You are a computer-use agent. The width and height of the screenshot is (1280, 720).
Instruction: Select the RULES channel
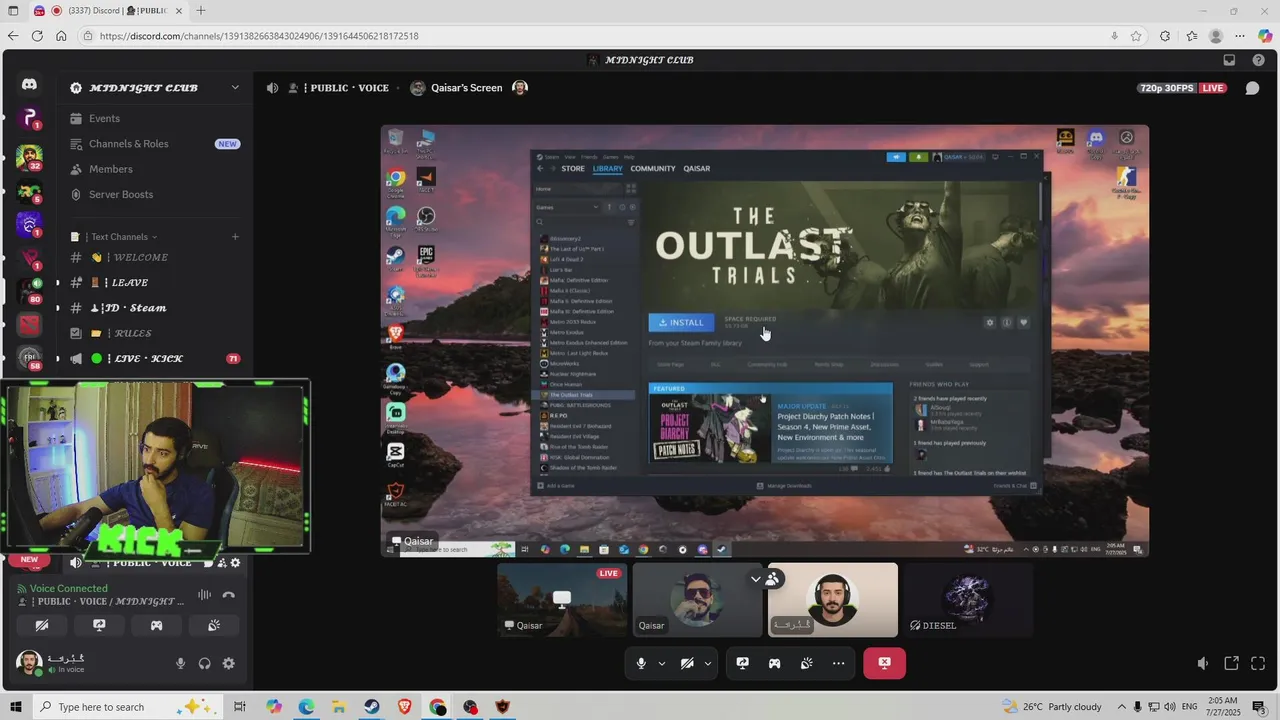click(x=155, y=333)
